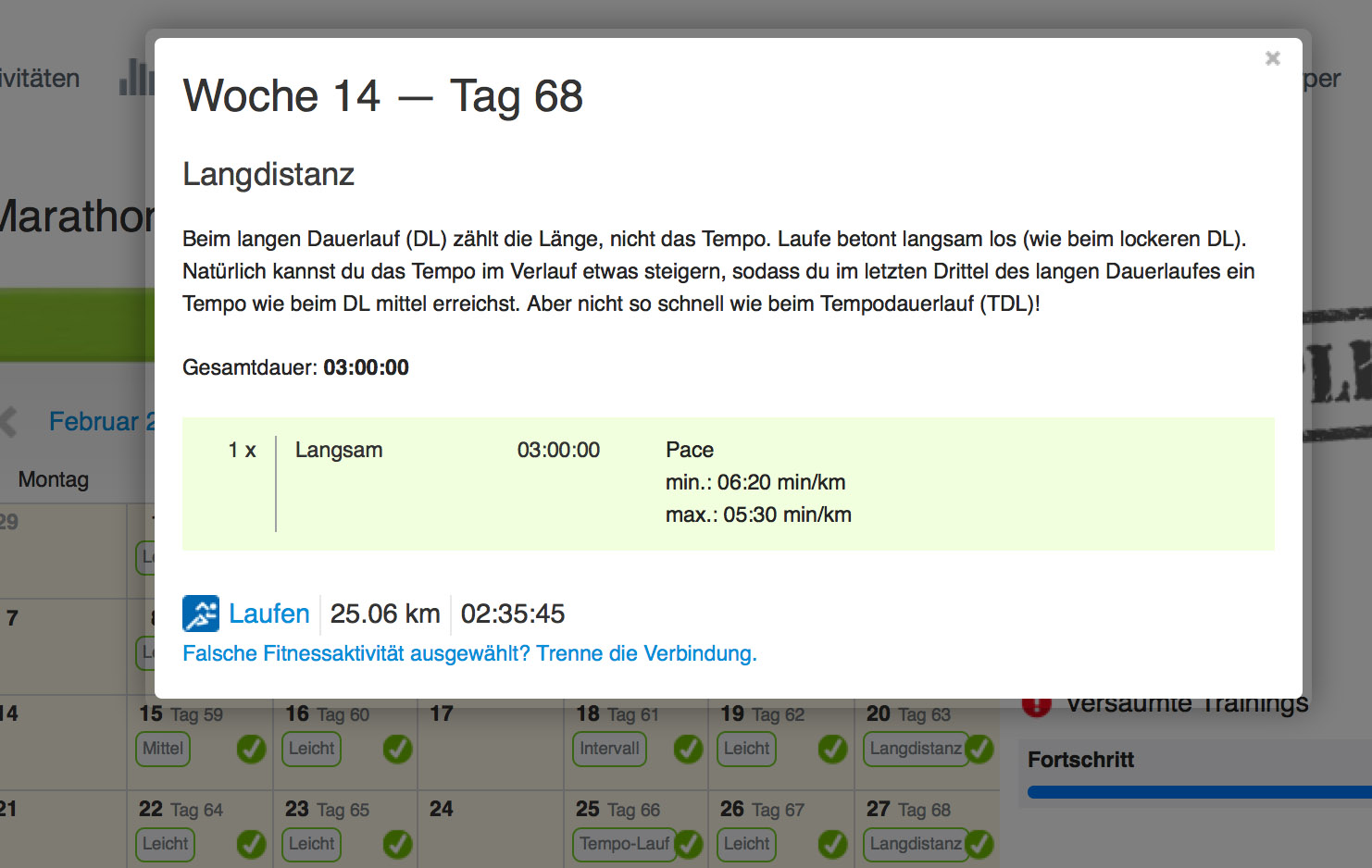This screenshot has height=868, width=1372.
Task: Click green checkmark on day 23 Leicht
Action: pyautogui.click(x=397, y=844)
